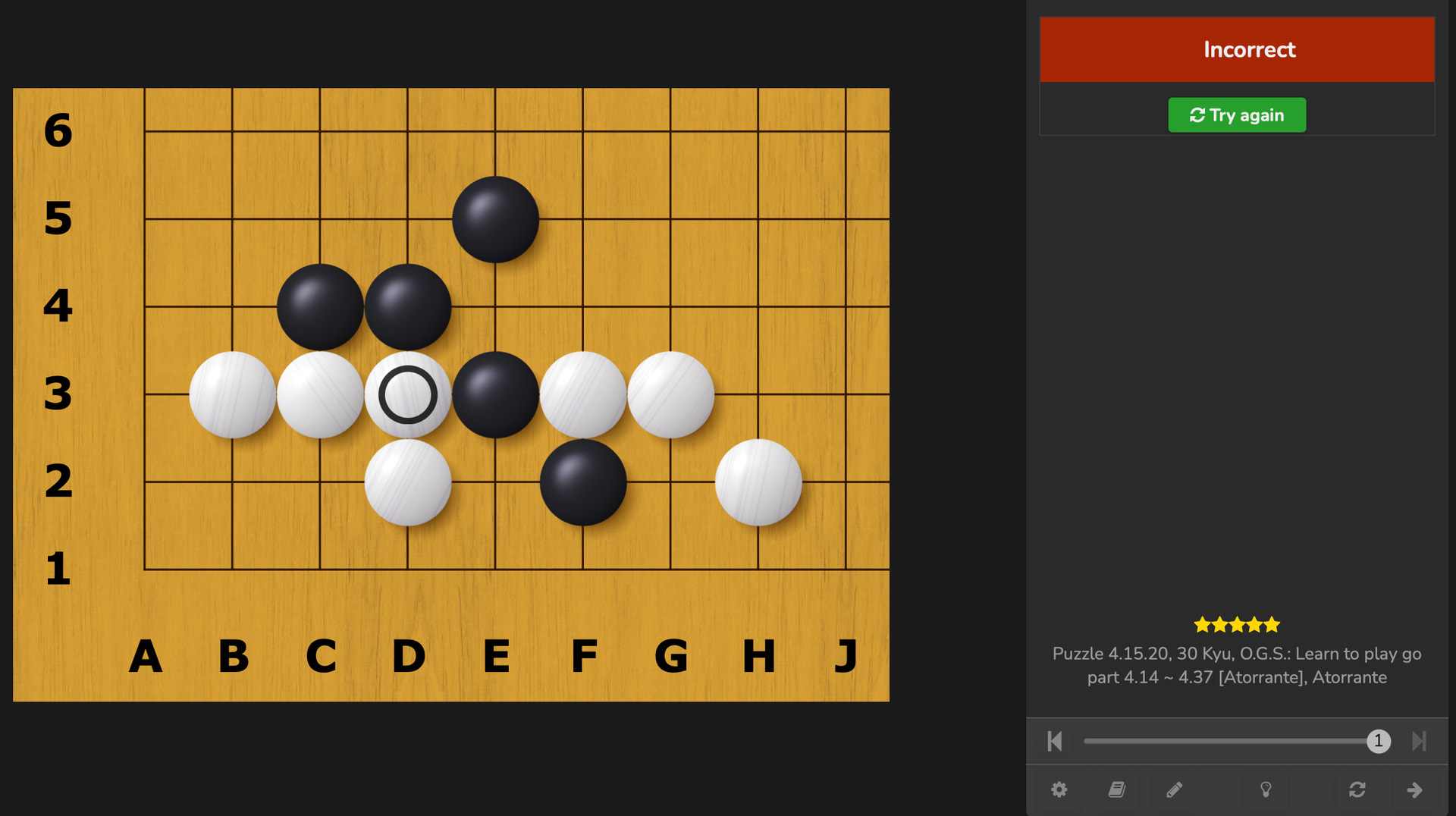Click the marked white stone at D3

click(408, 394)
